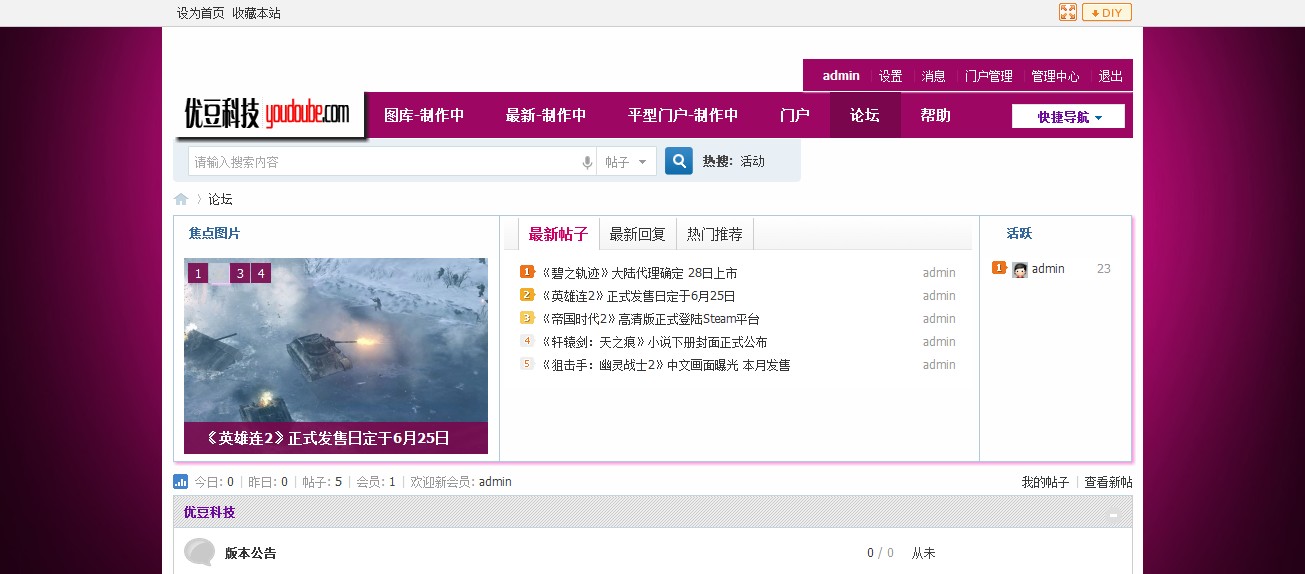Open 消息 messages link
The height and width of the screenshot is (574, 1305).
933,76
